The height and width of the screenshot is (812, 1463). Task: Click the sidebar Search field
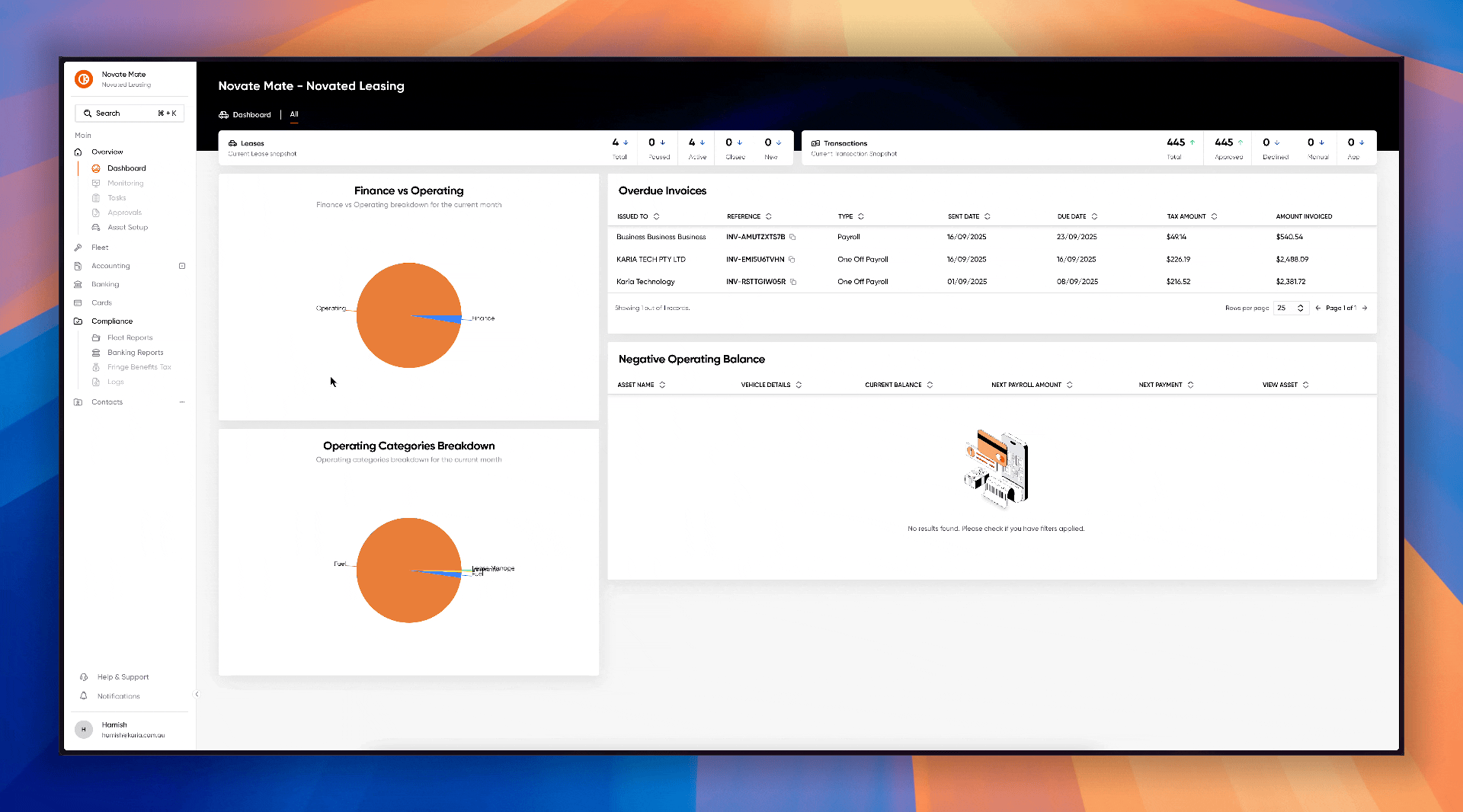tap(130, 113)
